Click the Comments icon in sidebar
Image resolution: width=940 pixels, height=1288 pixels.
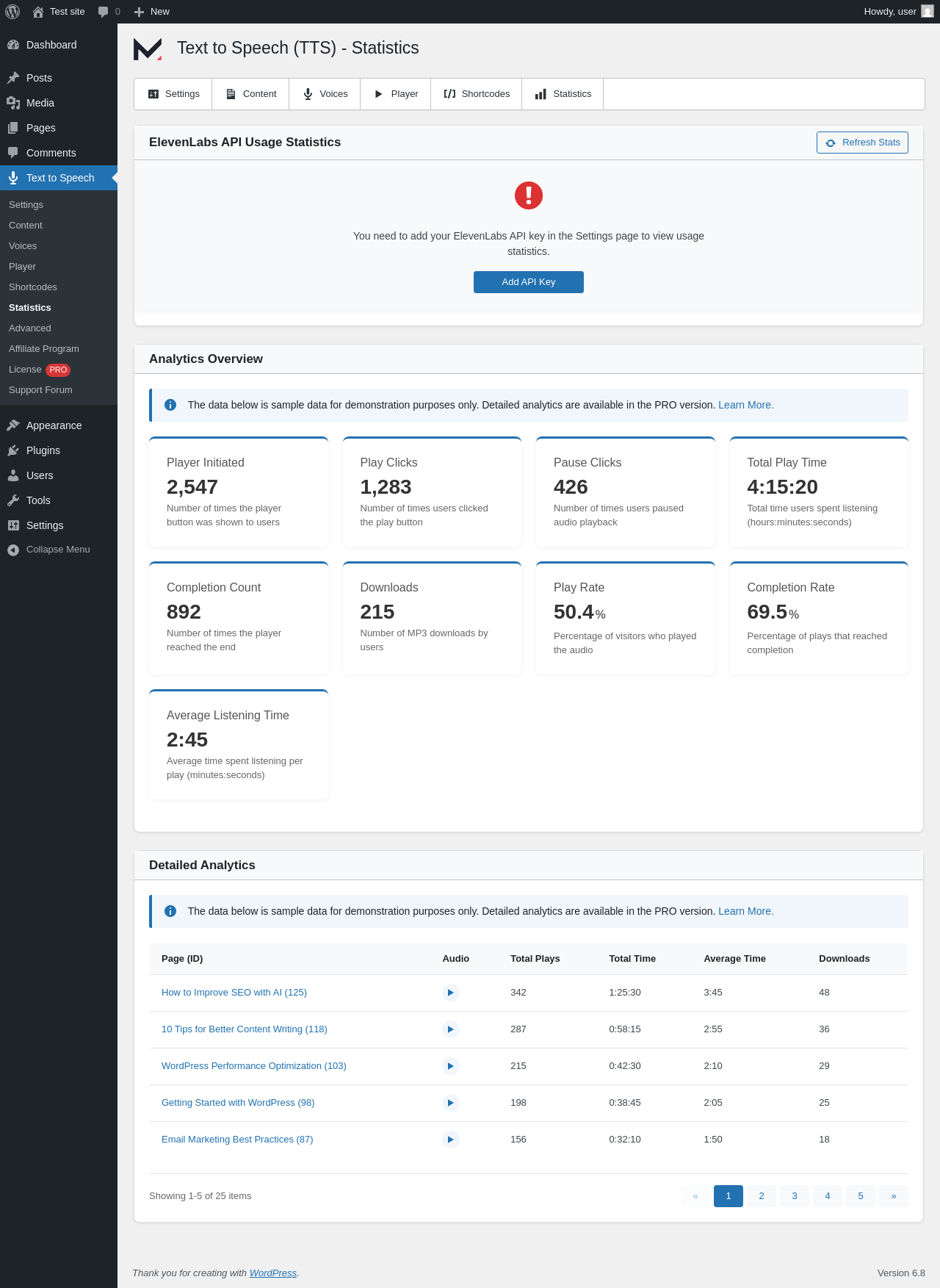pyautogui.click(x=13, y=153)
